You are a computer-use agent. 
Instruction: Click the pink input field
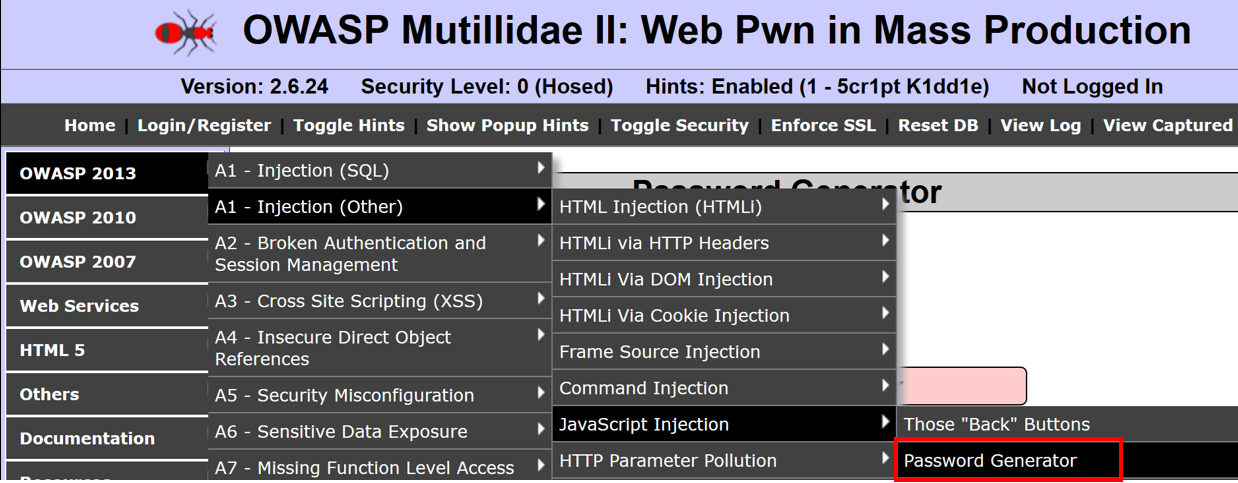(962, 386)
